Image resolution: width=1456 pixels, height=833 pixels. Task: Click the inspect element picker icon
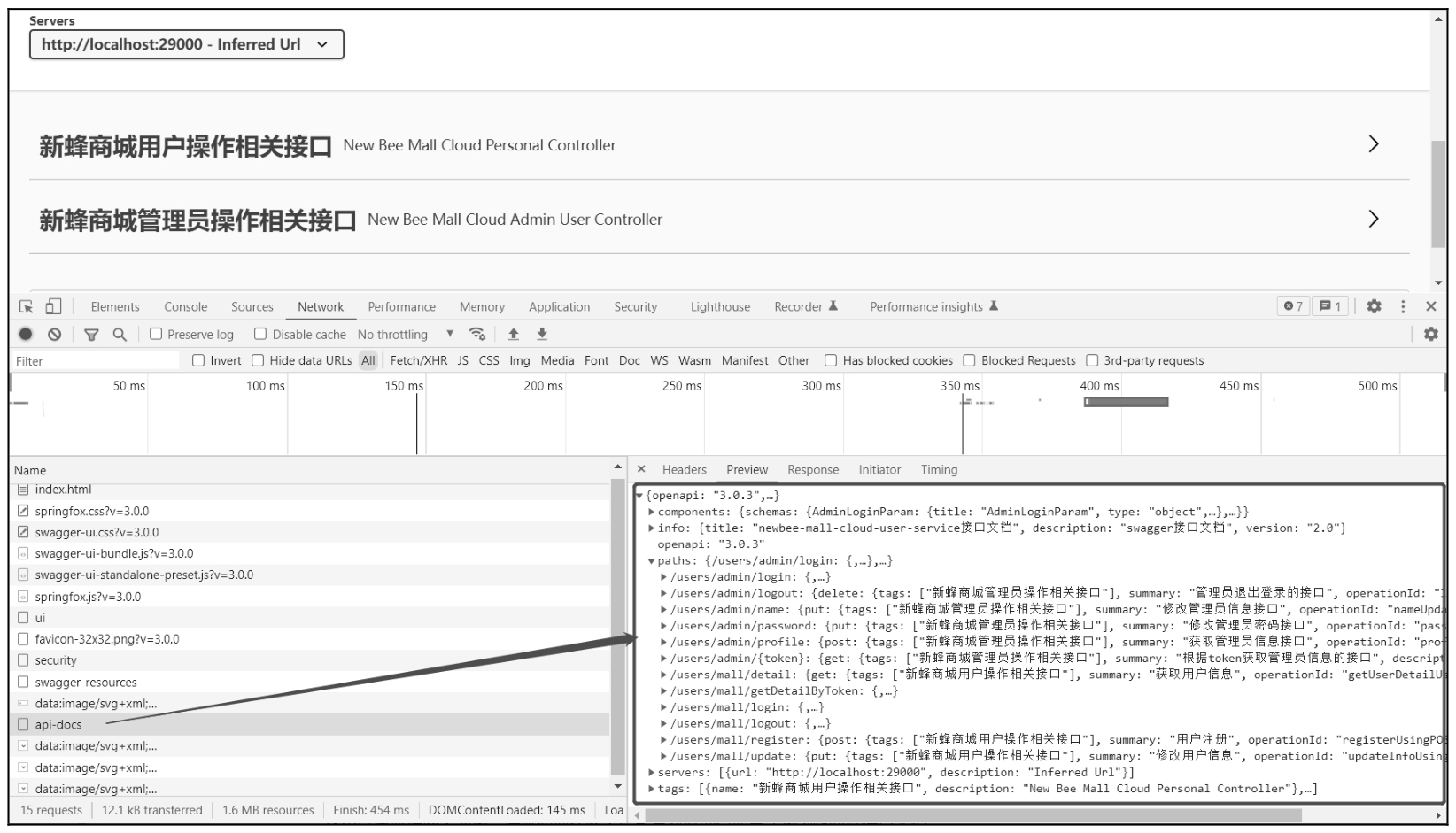[x=27, y=306]
